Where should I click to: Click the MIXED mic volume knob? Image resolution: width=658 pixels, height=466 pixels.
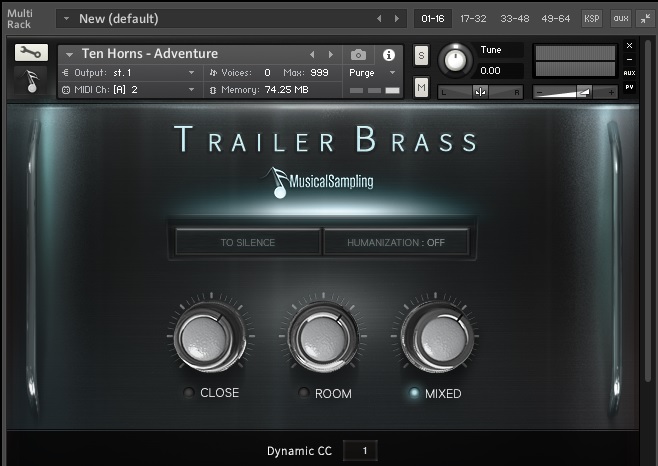coord(437,337)
